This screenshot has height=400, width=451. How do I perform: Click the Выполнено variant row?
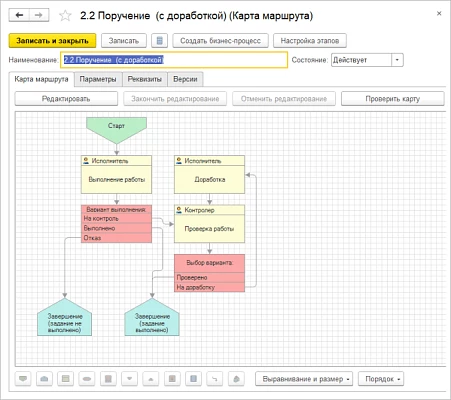click(116, 228)
